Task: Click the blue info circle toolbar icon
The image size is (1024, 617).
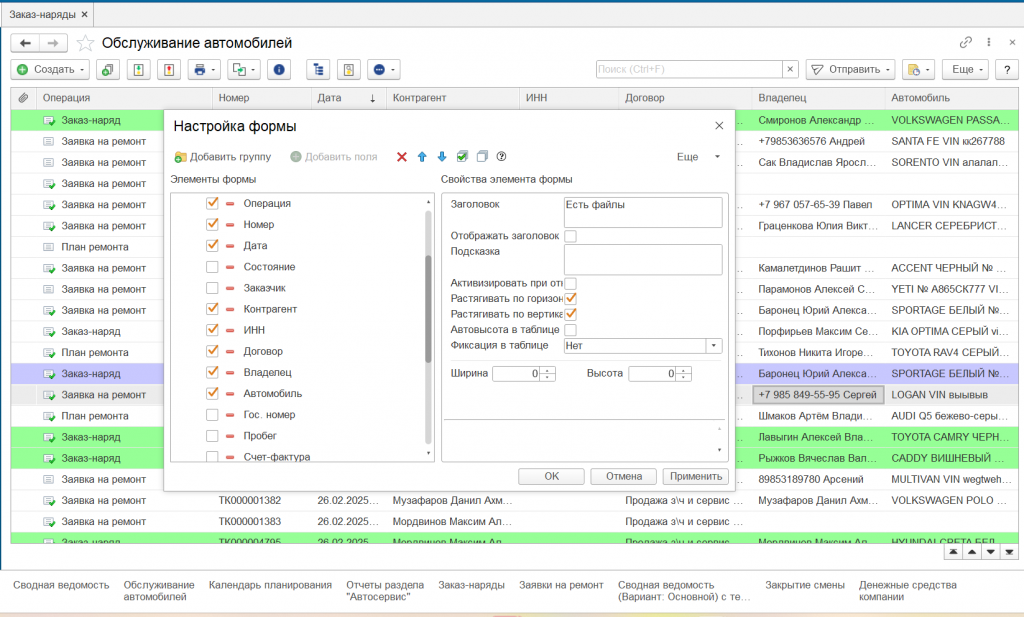Action: (x=279, y=70)
